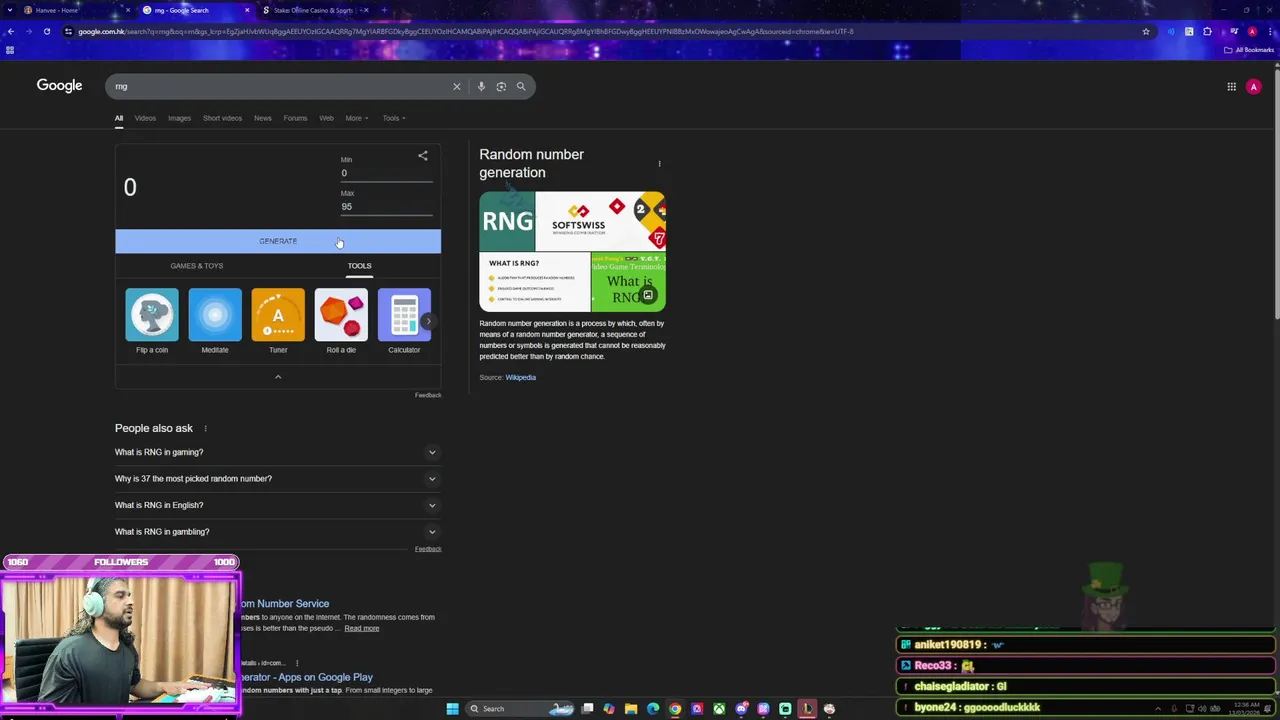Click the Chrome address bar URL

click(x=465, y=31)
